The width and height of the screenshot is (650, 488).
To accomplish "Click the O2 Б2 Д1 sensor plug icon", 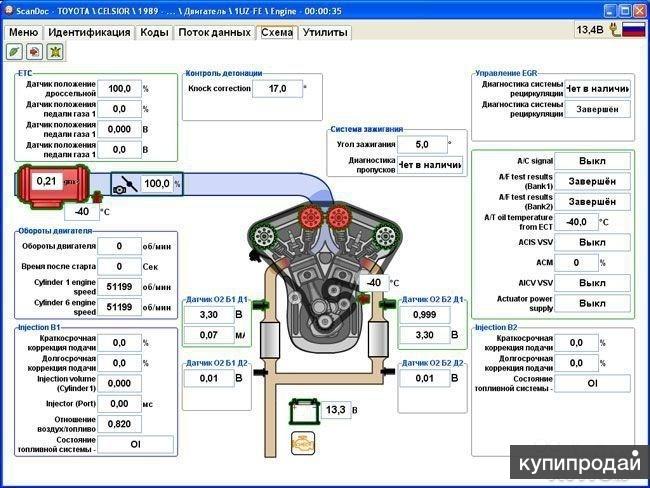I will point(387,306).
